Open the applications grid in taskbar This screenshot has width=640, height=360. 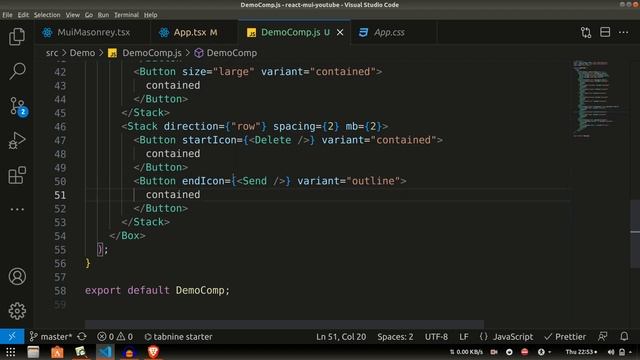click(11, 352)
